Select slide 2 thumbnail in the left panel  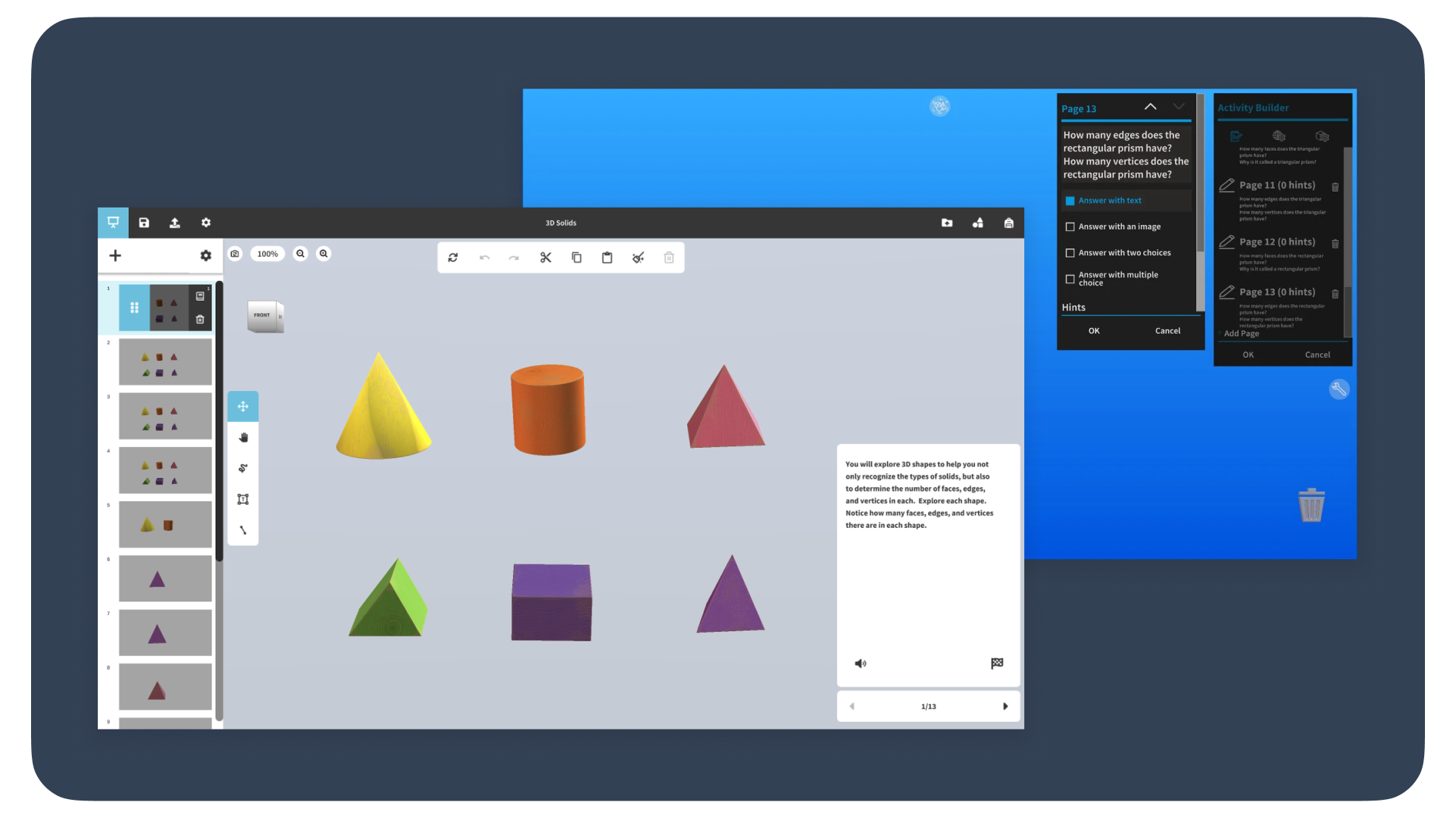(x=165, y=361)
